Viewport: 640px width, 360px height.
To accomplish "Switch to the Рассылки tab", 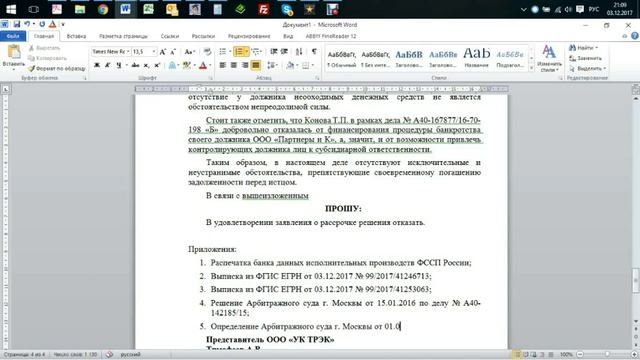I will (x=203, y=36).
